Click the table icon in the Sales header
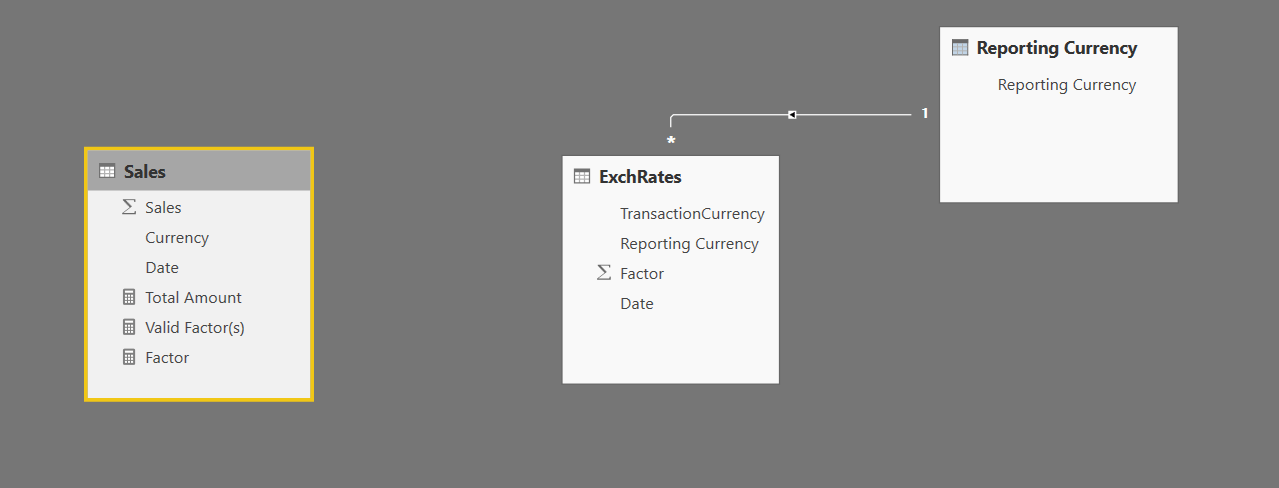This screenshot has width=1279, height=488. point(107,172)
